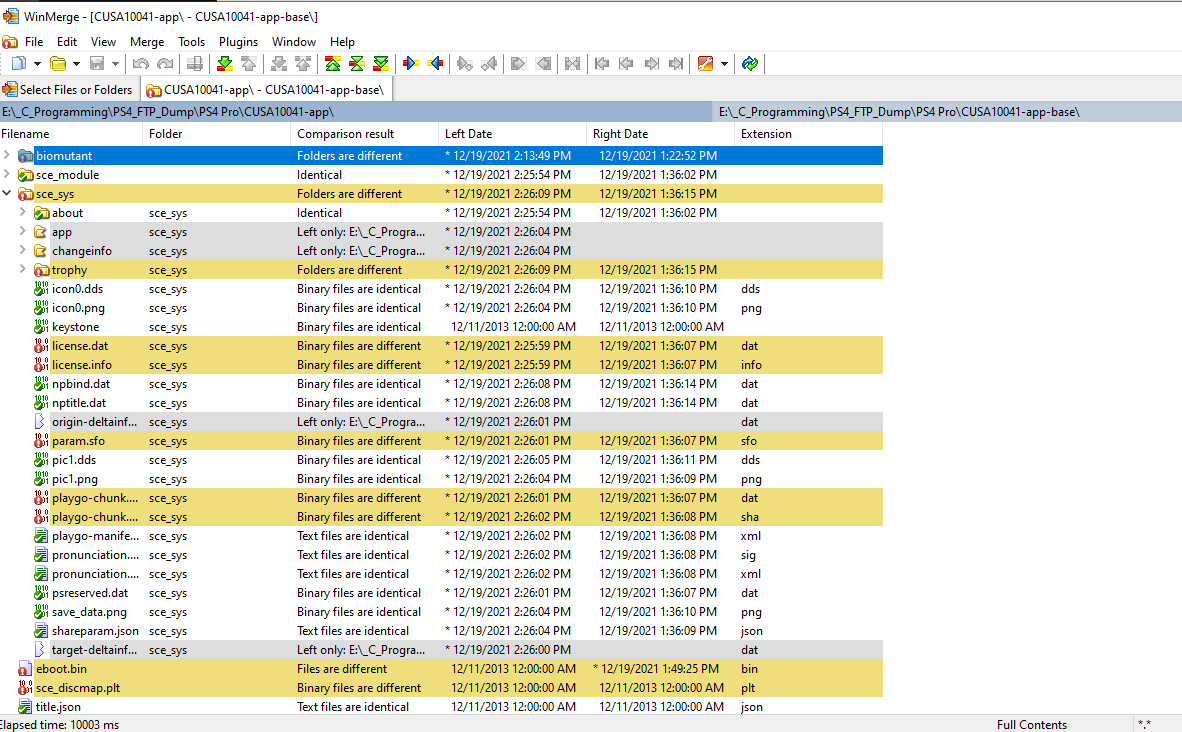This screenshot has width=1182, height=732.
Task: Open the View menu
Action: pyautogui.click(x=103, y=42)
